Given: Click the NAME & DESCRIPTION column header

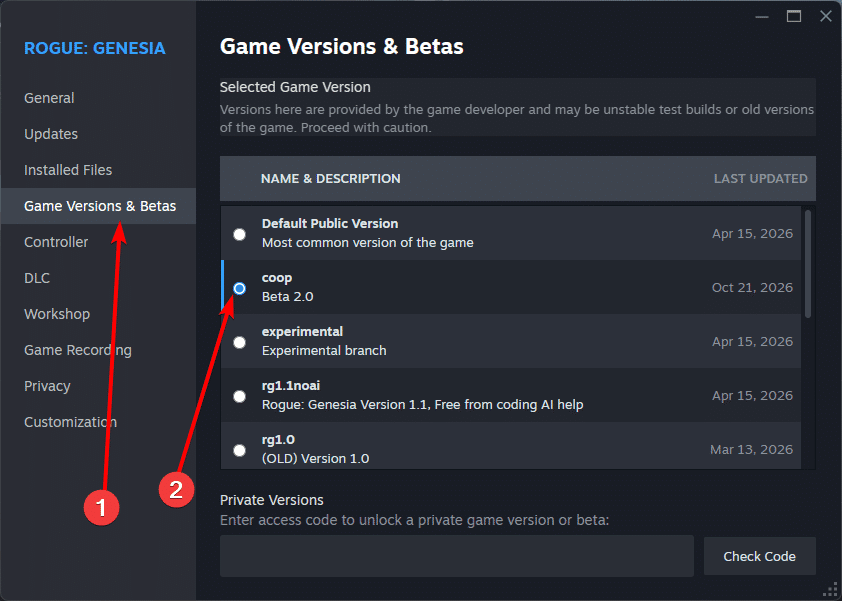Looking at the screenshot, I should point(330,178).
